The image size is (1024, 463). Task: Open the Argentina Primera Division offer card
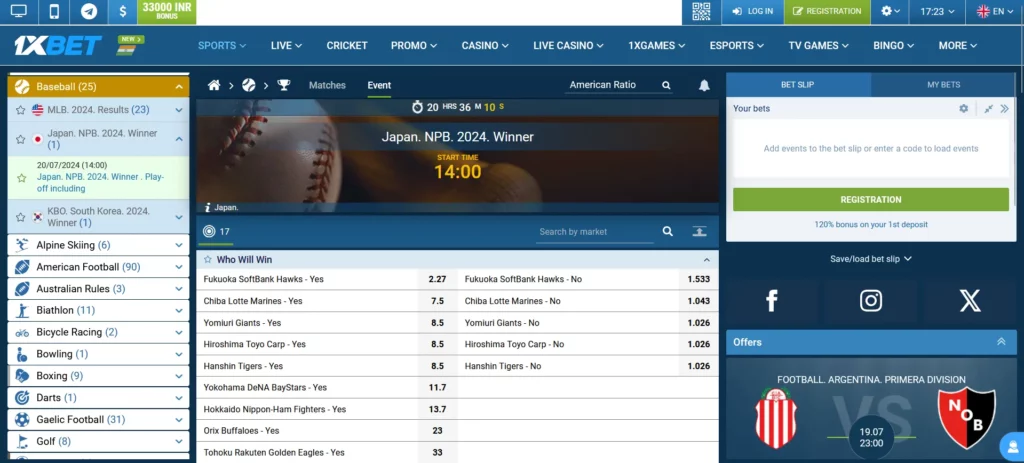(x=871, y=411)
